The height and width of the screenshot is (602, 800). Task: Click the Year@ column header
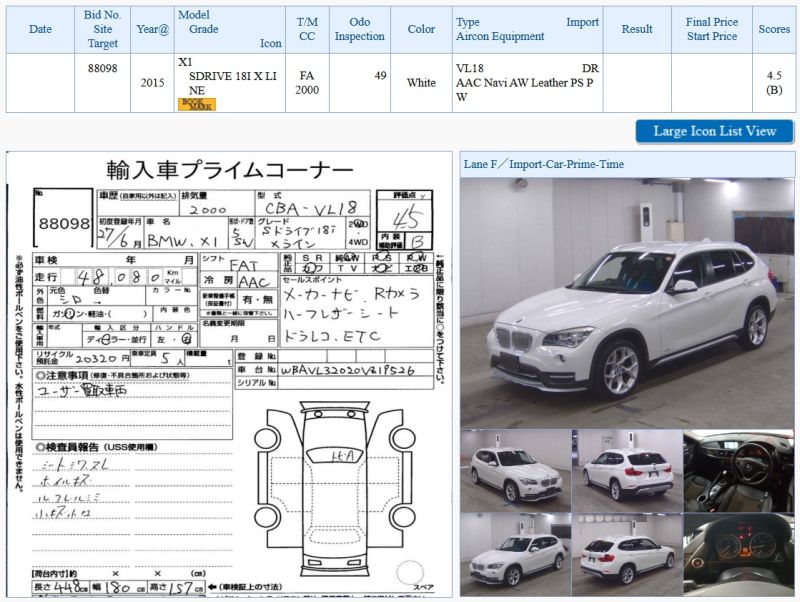click(x=152, y=29)
